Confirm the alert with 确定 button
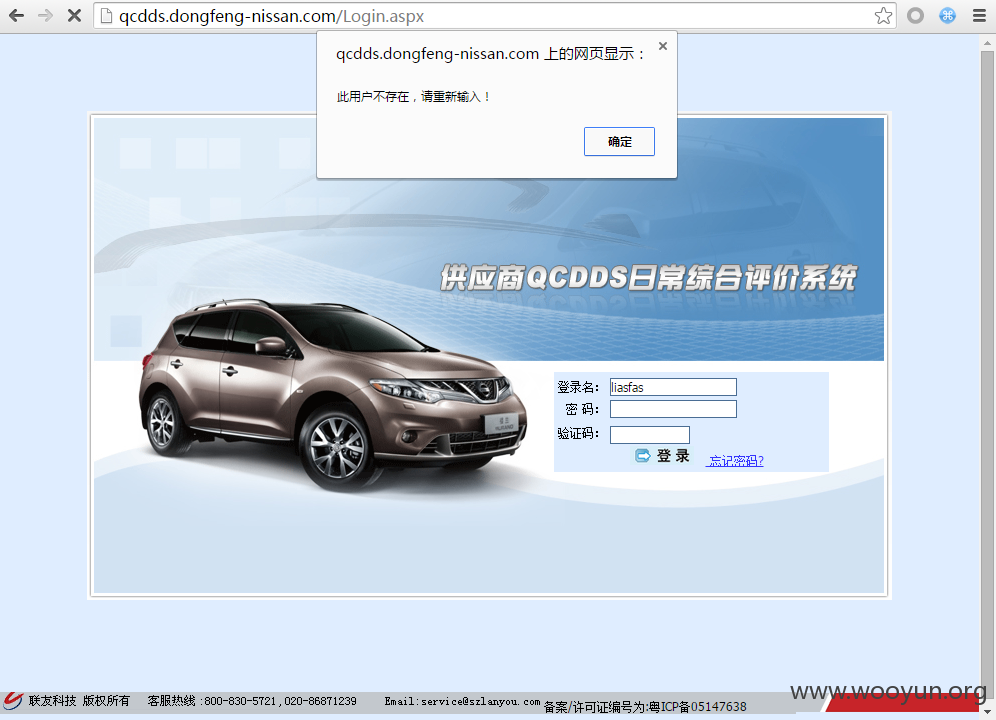Viewport: 996px width, 720px height. (619, 142)
